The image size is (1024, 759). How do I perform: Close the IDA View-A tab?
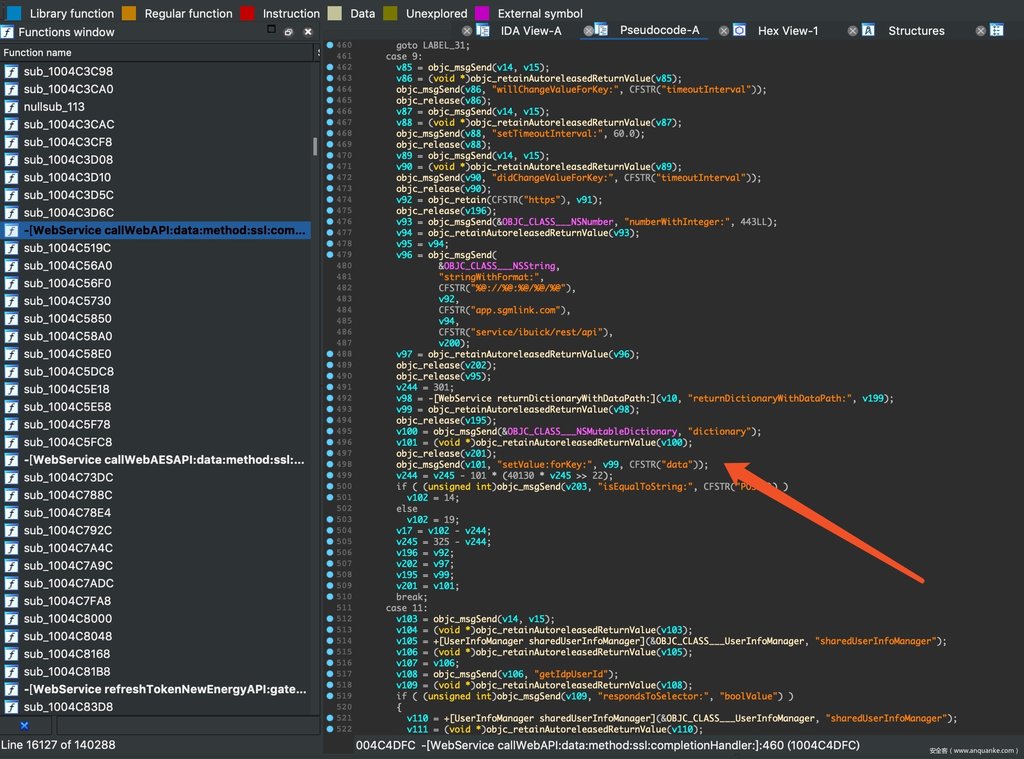click(x=467, y=31)
